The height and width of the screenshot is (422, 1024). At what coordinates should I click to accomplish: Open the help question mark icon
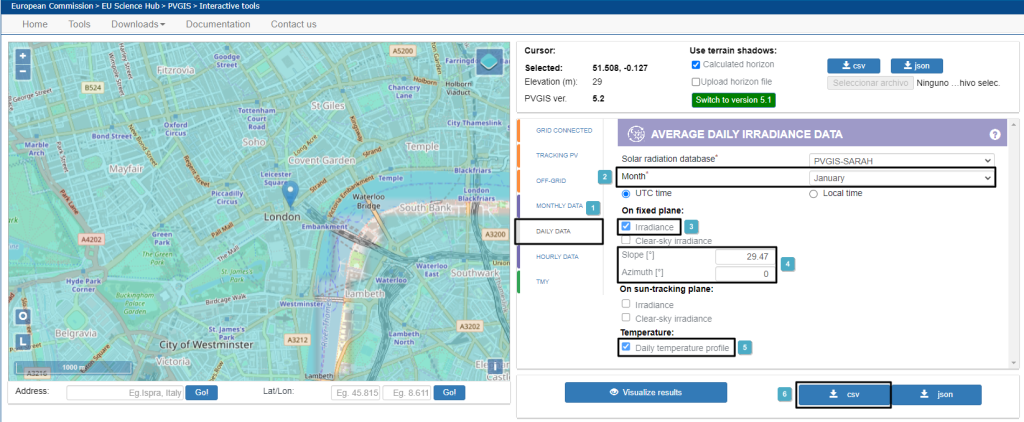[995, 135]
